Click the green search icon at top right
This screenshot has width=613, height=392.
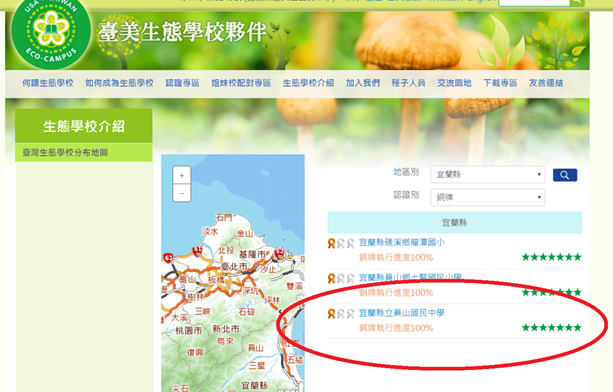(577, 2)
